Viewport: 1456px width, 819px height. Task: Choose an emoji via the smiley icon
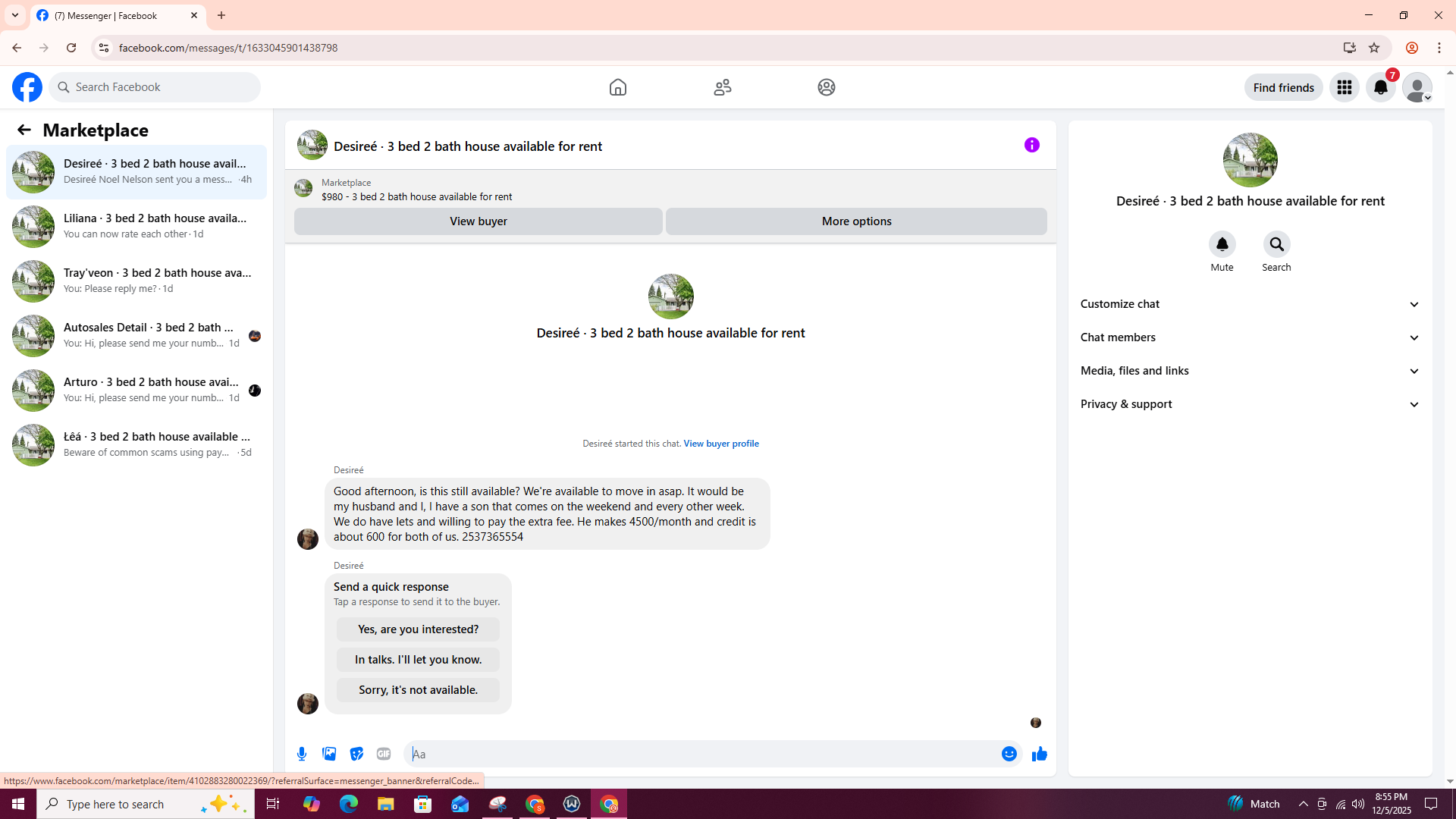(1009, 754)
